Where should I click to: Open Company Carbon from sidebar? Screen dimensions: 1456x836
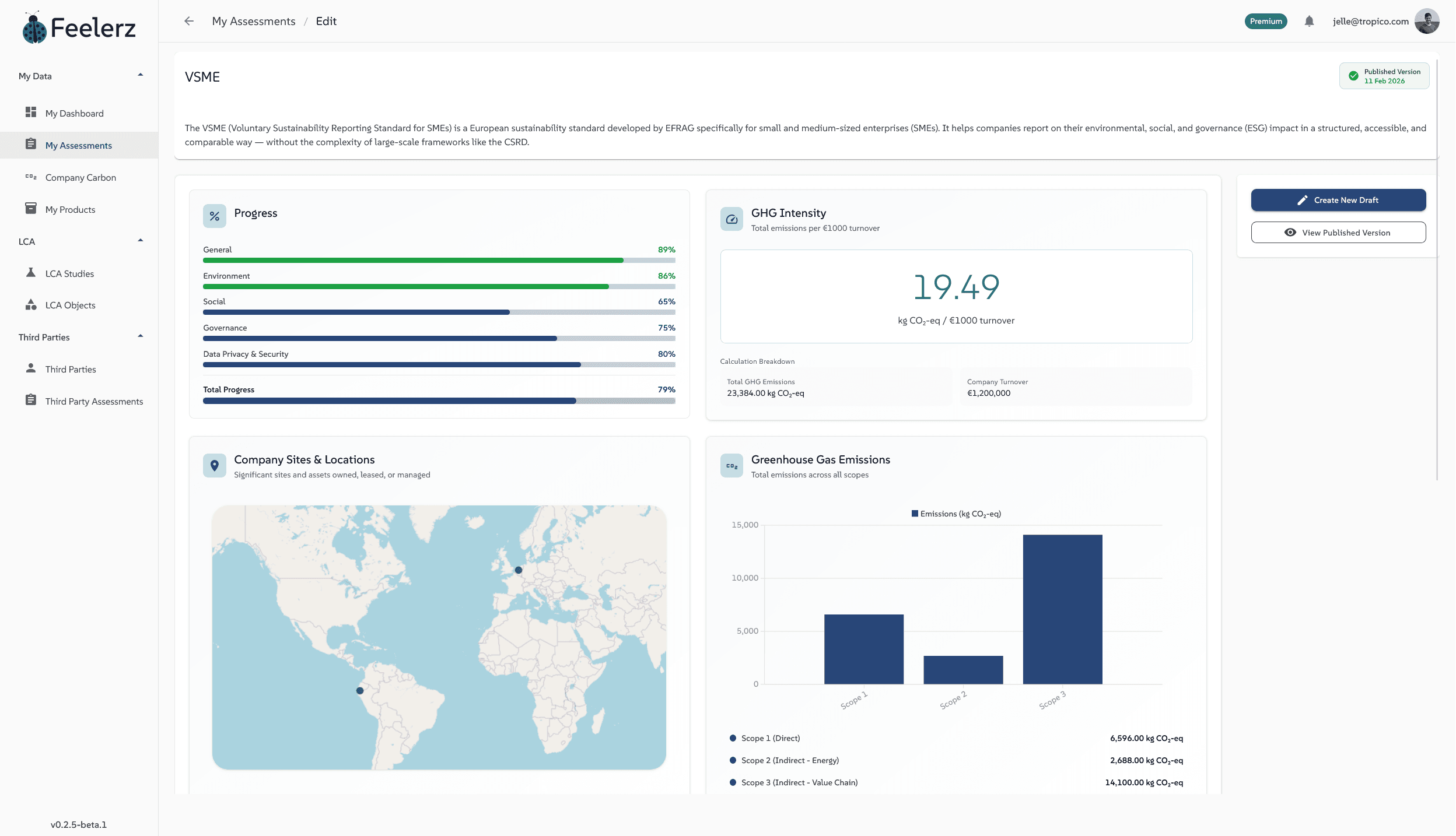(x=80, y=178)
